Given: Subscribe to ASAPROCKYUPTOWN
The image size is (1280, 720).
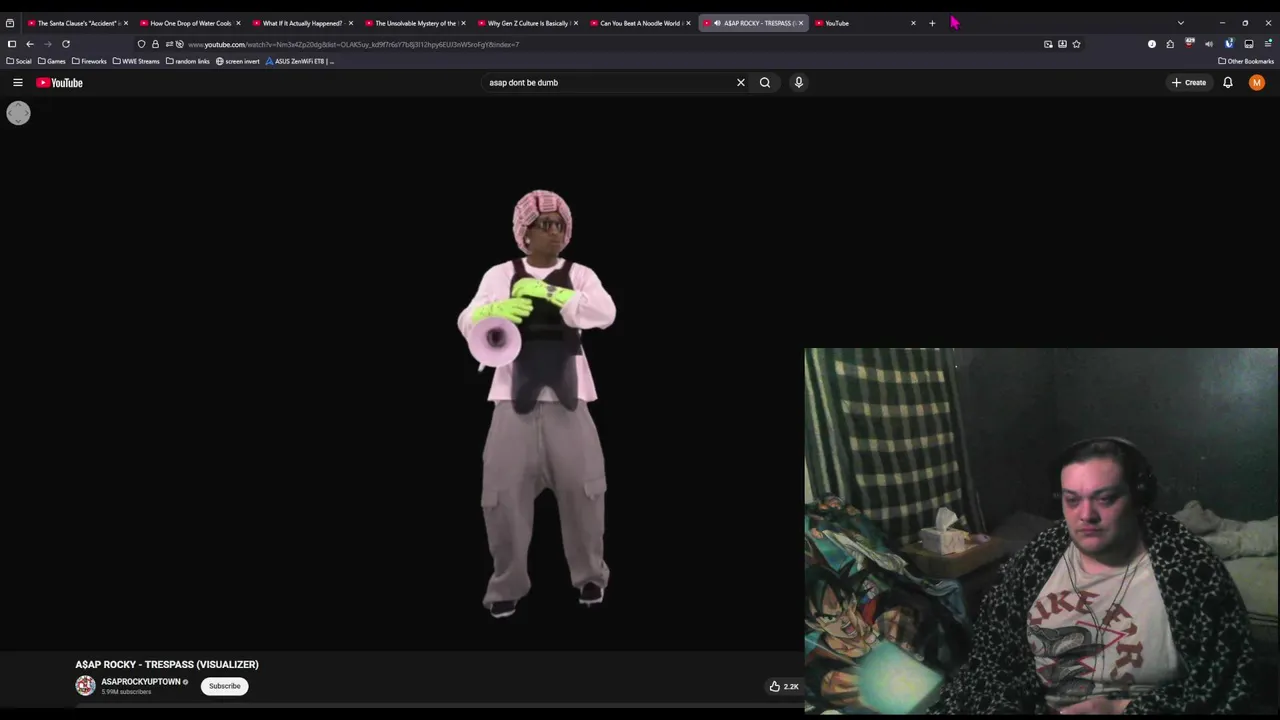Looking at the screenshot, I should point(225,686).
